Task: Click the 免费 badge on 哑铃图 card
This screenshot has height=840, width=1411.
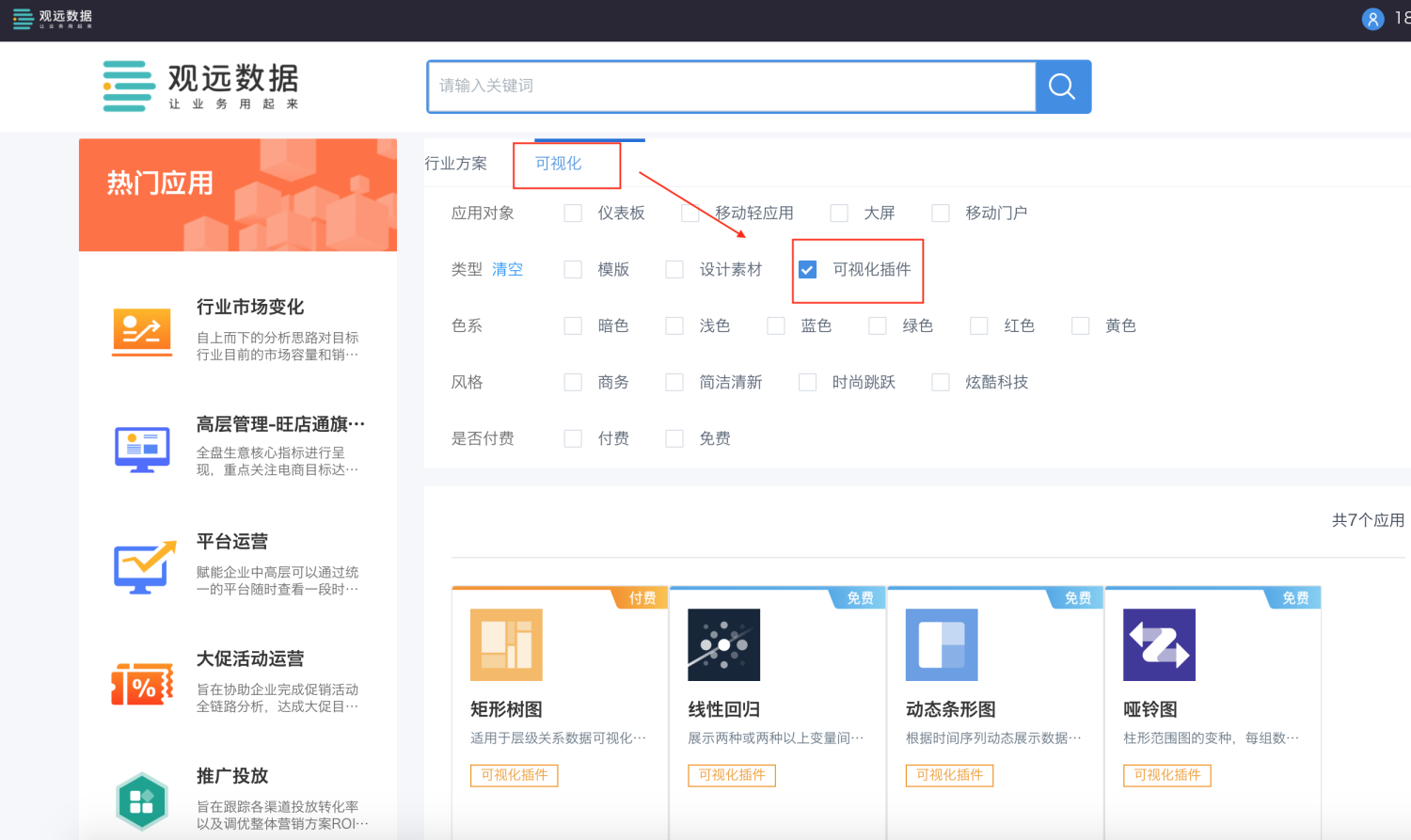Action: click(x=1295, y=598)
